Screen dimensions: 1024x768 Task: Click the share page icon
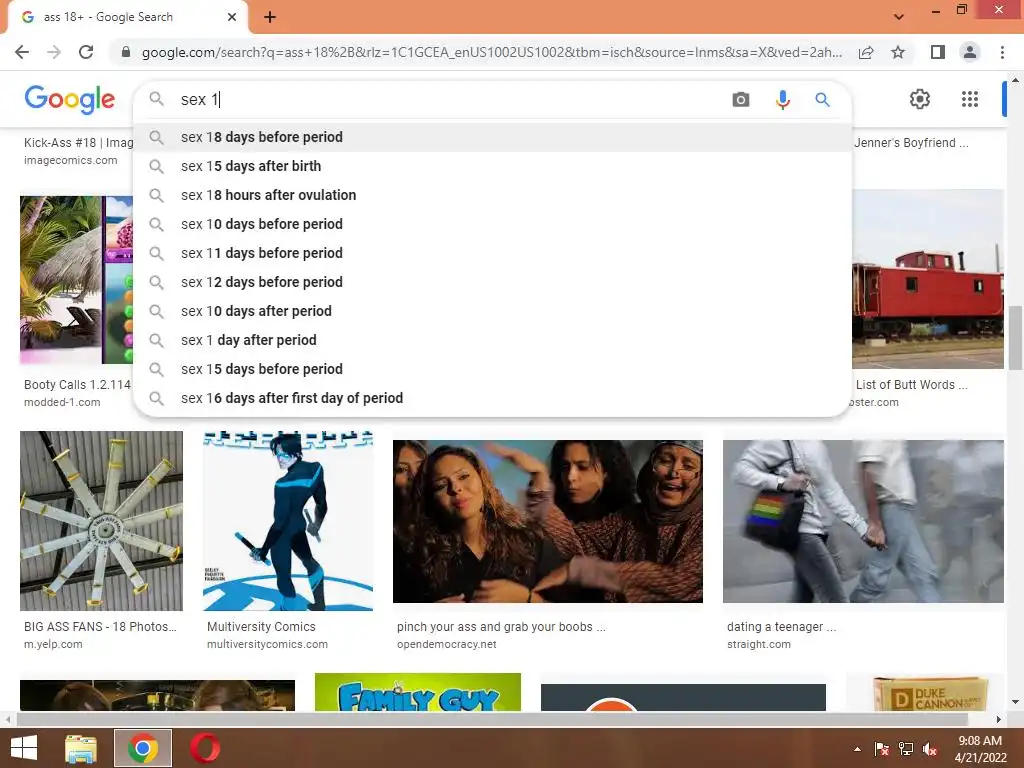[866, 52]
